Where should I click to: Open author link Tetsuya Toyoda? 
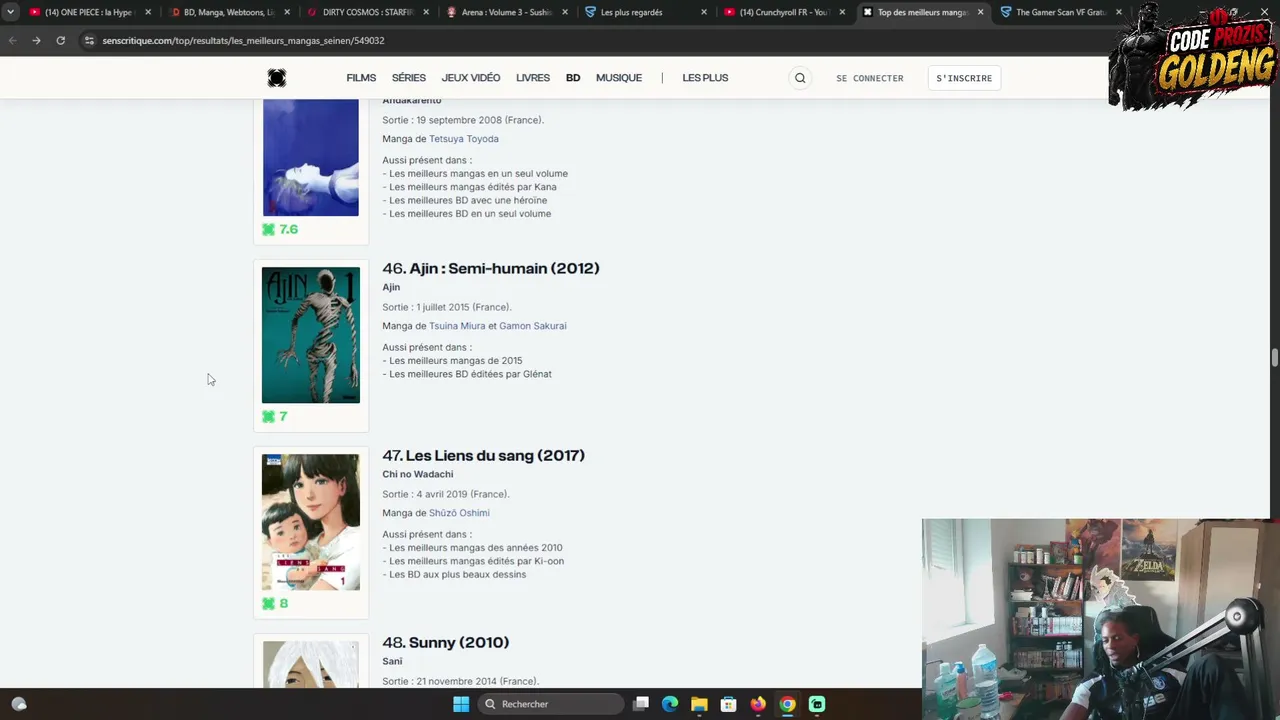464,139
